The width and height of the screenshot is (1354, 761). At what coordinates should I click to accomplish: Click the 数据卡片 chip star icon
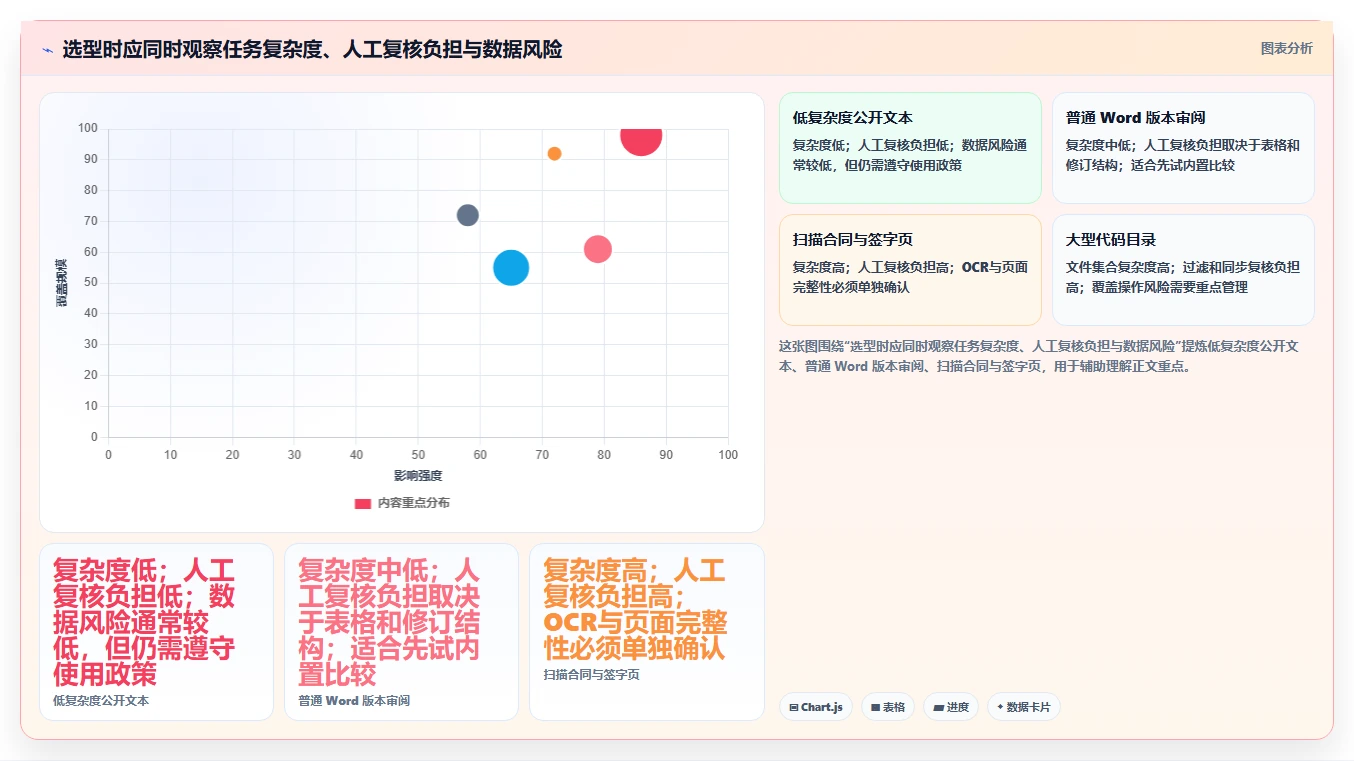pyautogui.click(x=1000, y=707)
